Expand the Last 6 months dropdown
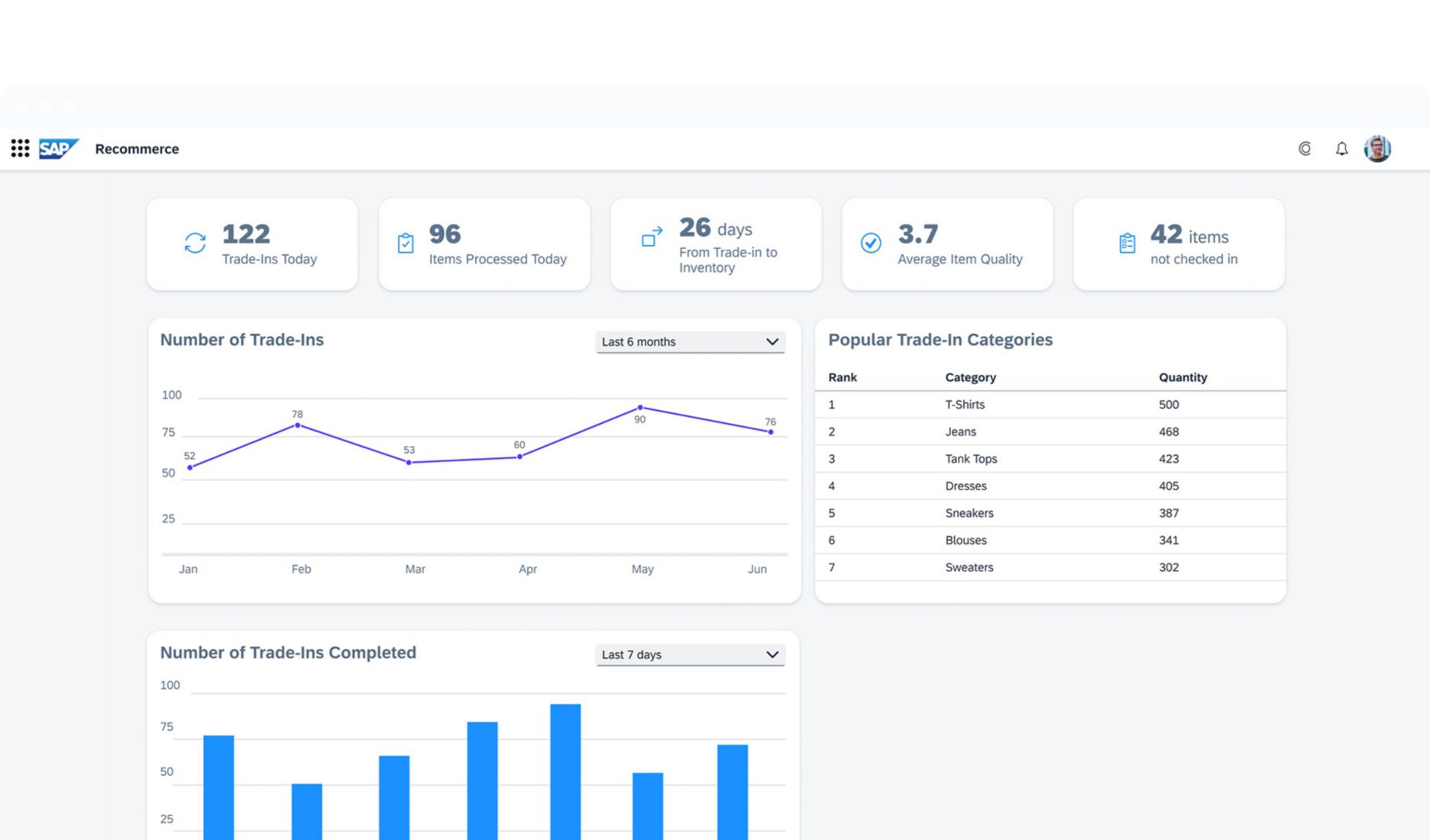 (x=690, y=342)
